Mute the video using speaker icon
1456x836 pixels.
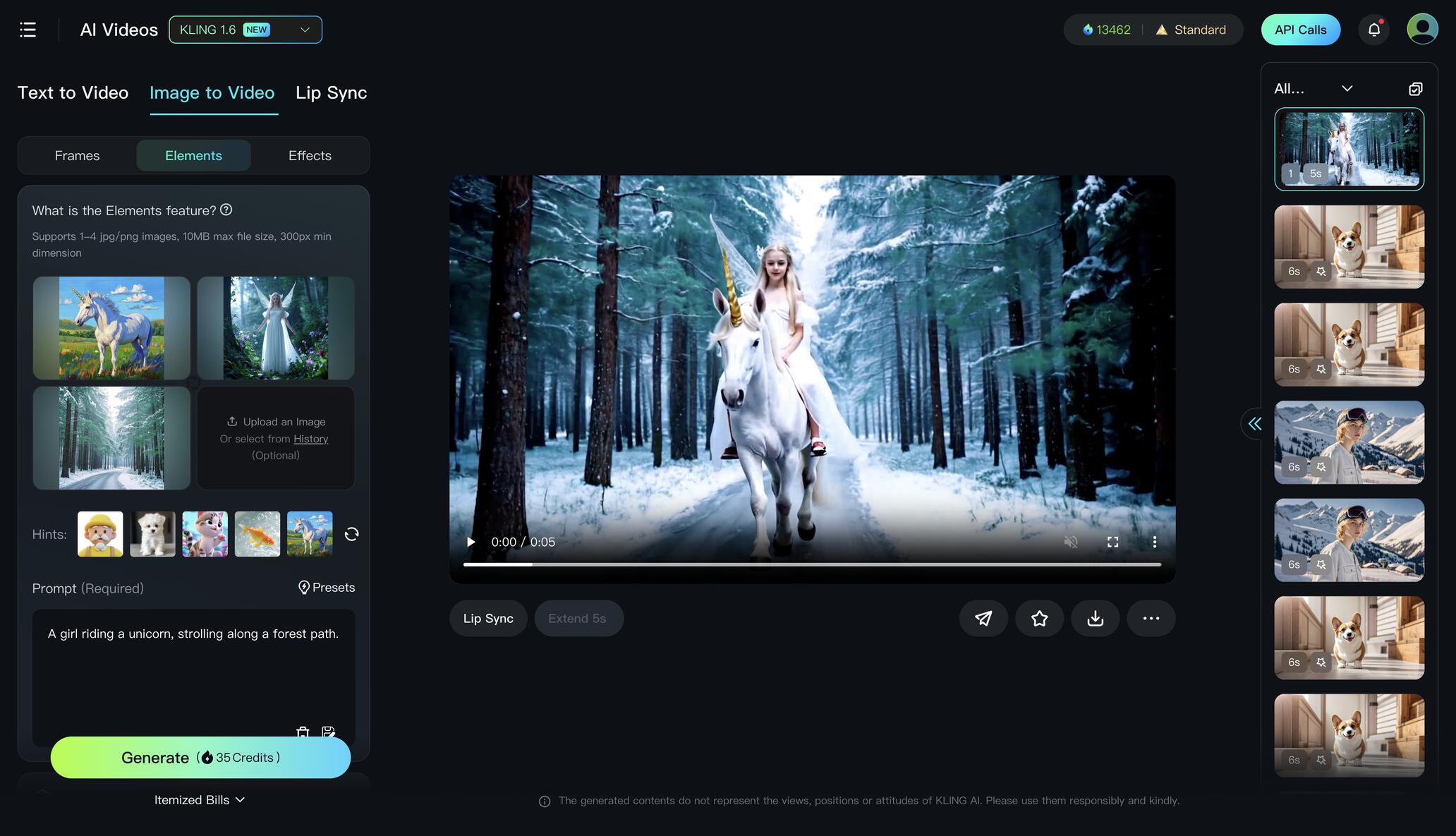pos(1070,542)
